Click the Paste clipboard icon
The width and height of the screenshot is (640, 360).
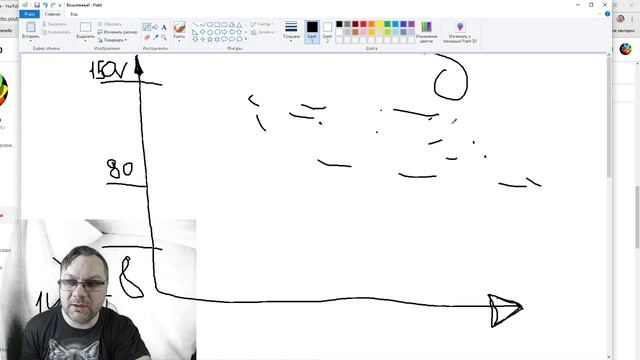[31, 27]
